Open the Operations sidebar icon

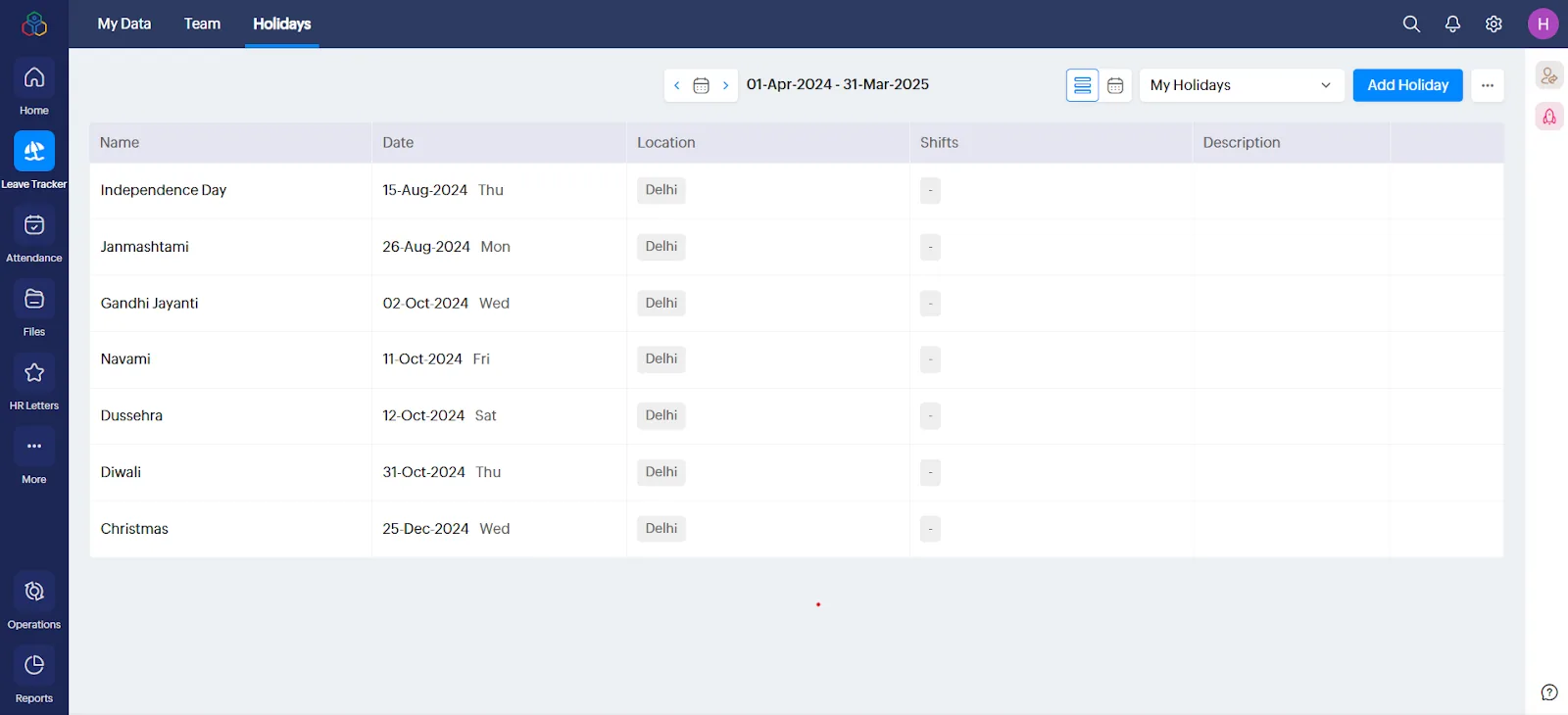34,592
